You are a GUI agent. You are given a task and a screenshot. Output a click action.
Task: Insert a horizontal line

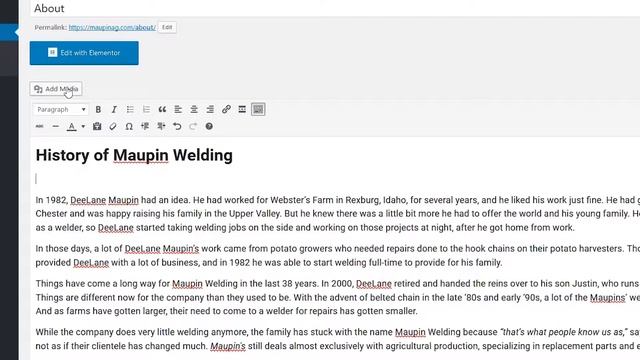(x=56, y=127)
